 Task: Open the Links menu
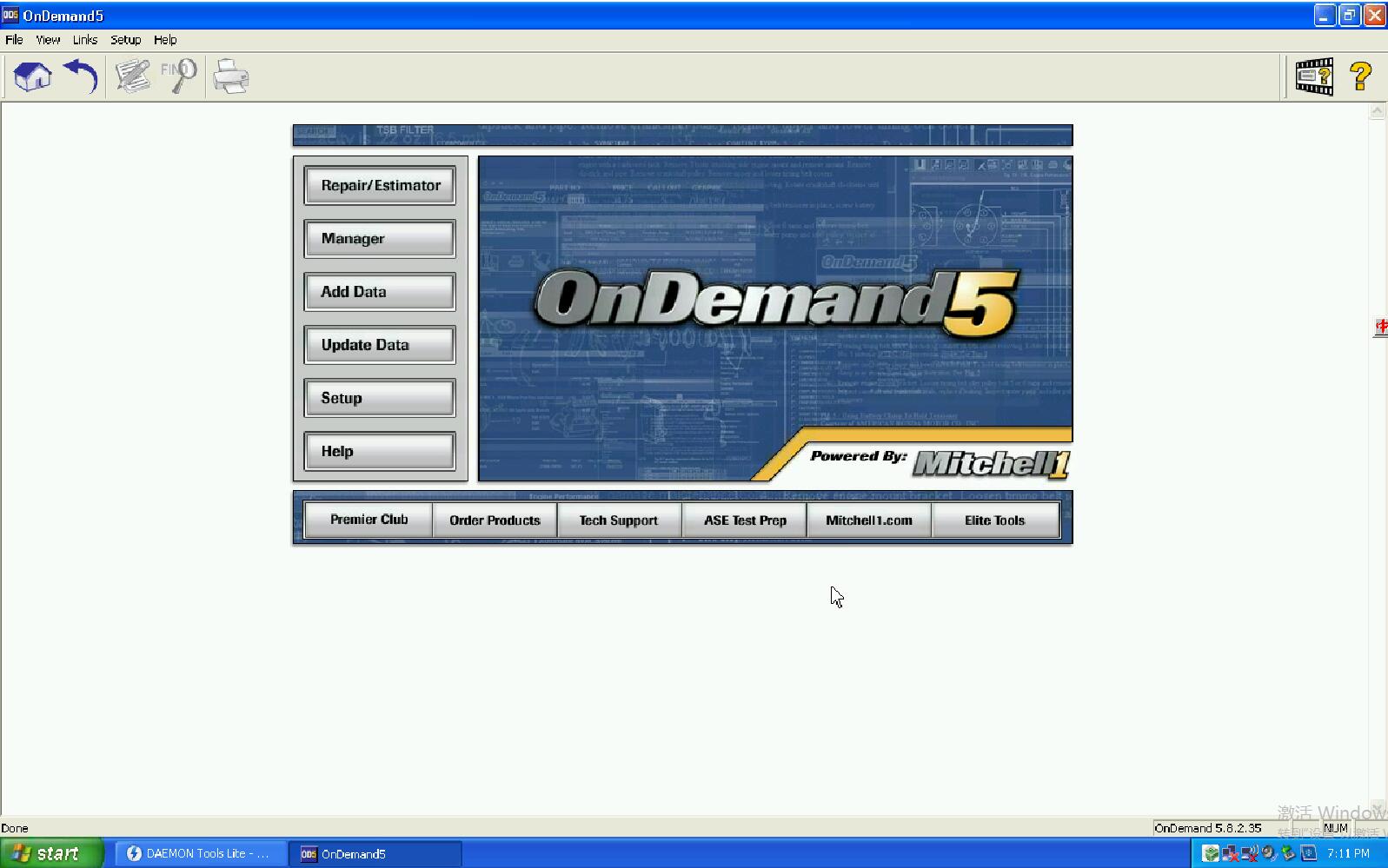[85, 40]
